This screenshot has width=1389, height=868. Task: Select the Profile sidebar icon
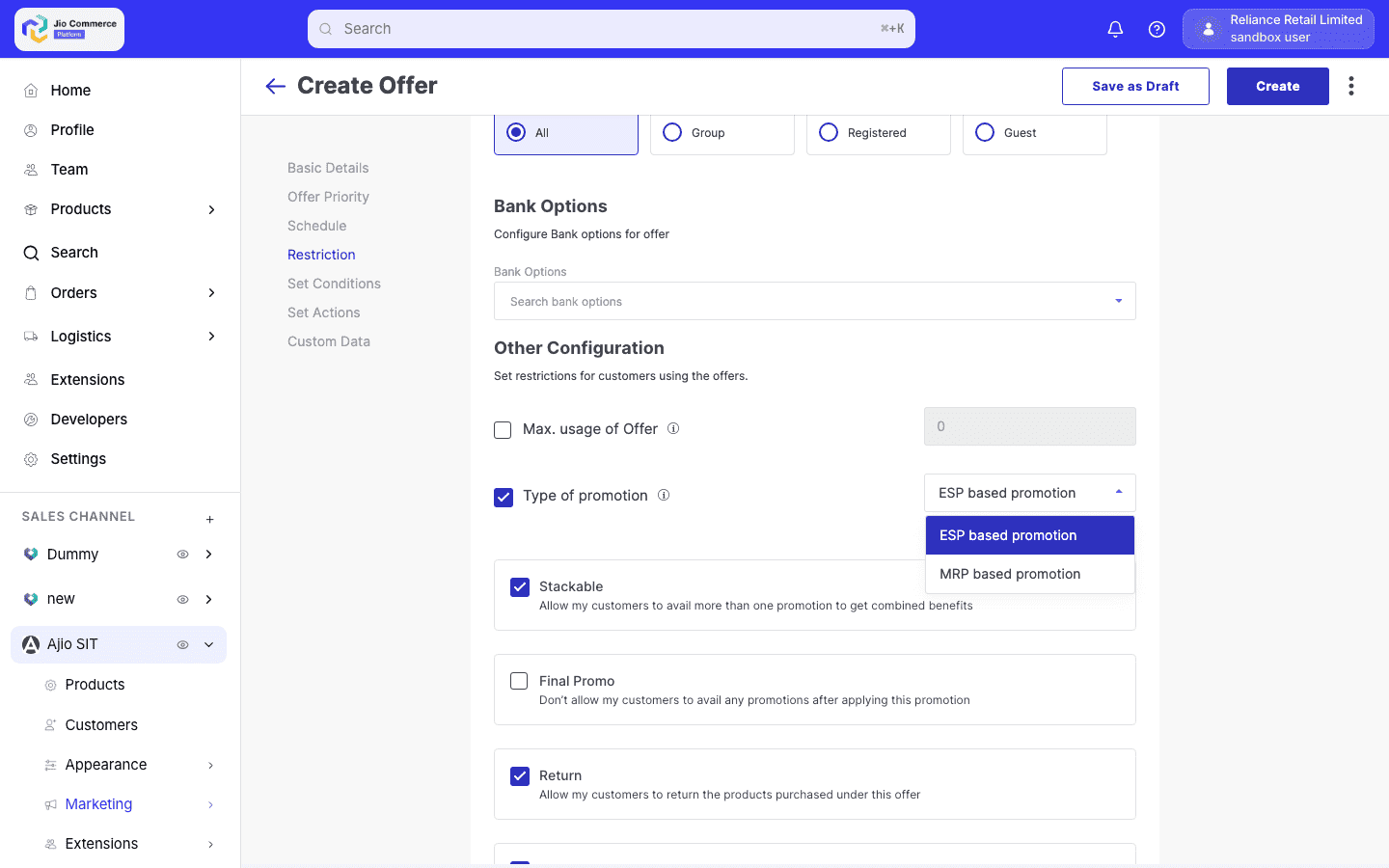click(29, 129)
